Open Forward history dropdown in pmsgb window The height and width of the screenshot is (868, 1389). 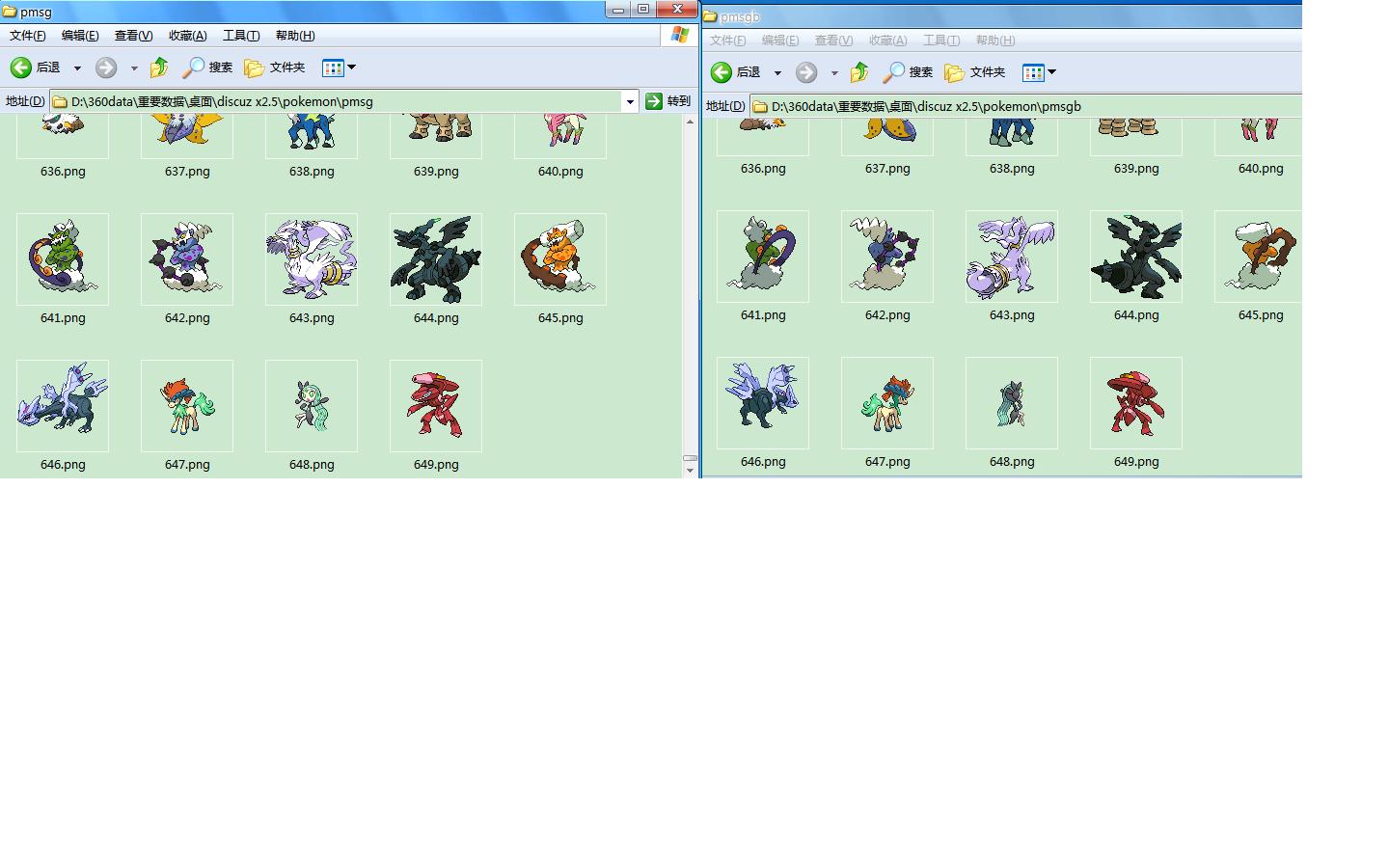pyautogui.click(x=834, y=73)
